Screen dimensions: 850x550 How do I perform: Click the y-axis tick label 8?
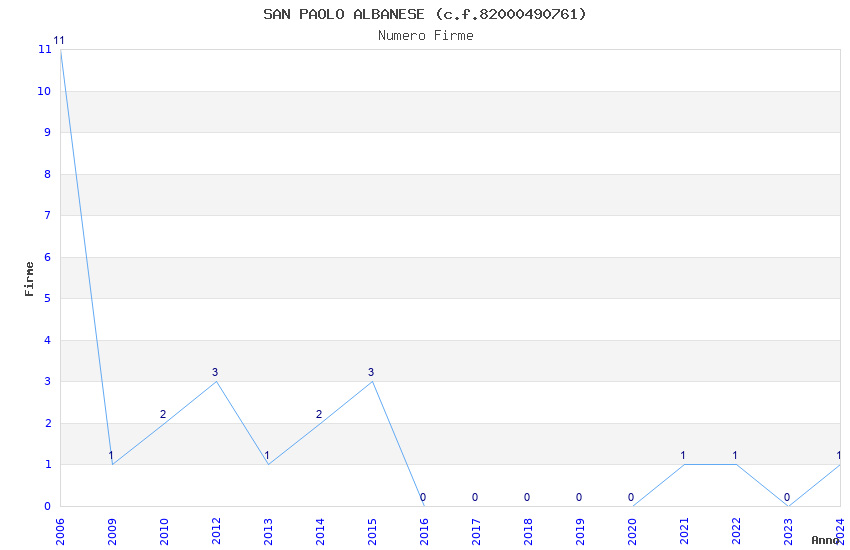[x=48, y=174]
